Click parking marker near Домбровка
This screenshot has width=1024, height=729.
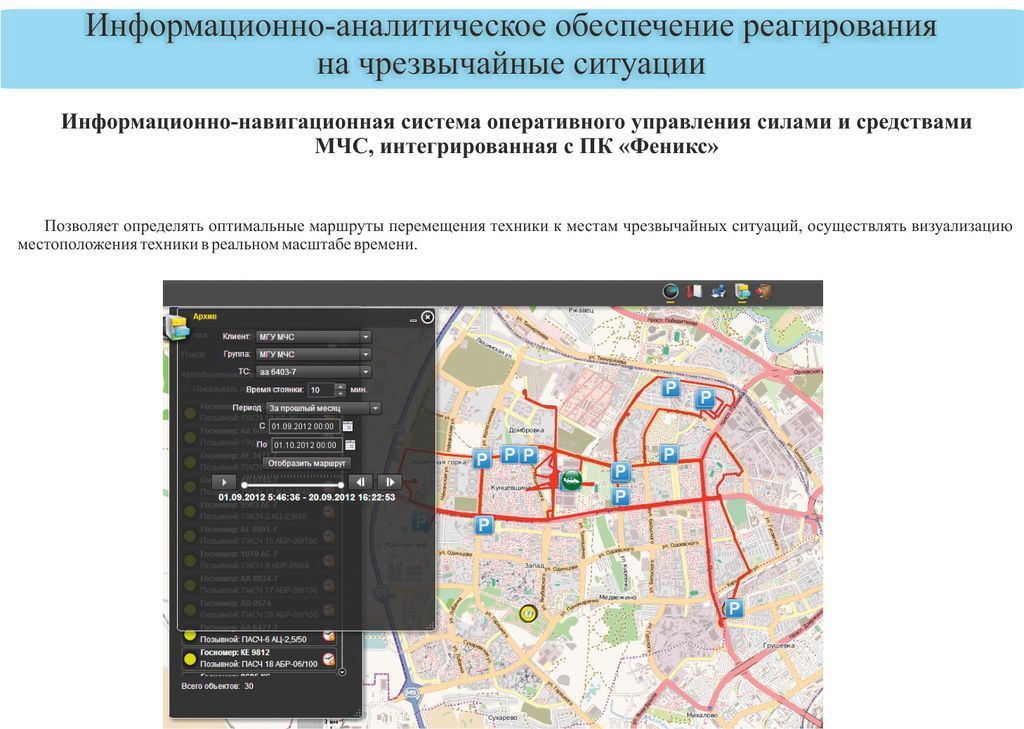pyautogui.click(x=509, y=455)
